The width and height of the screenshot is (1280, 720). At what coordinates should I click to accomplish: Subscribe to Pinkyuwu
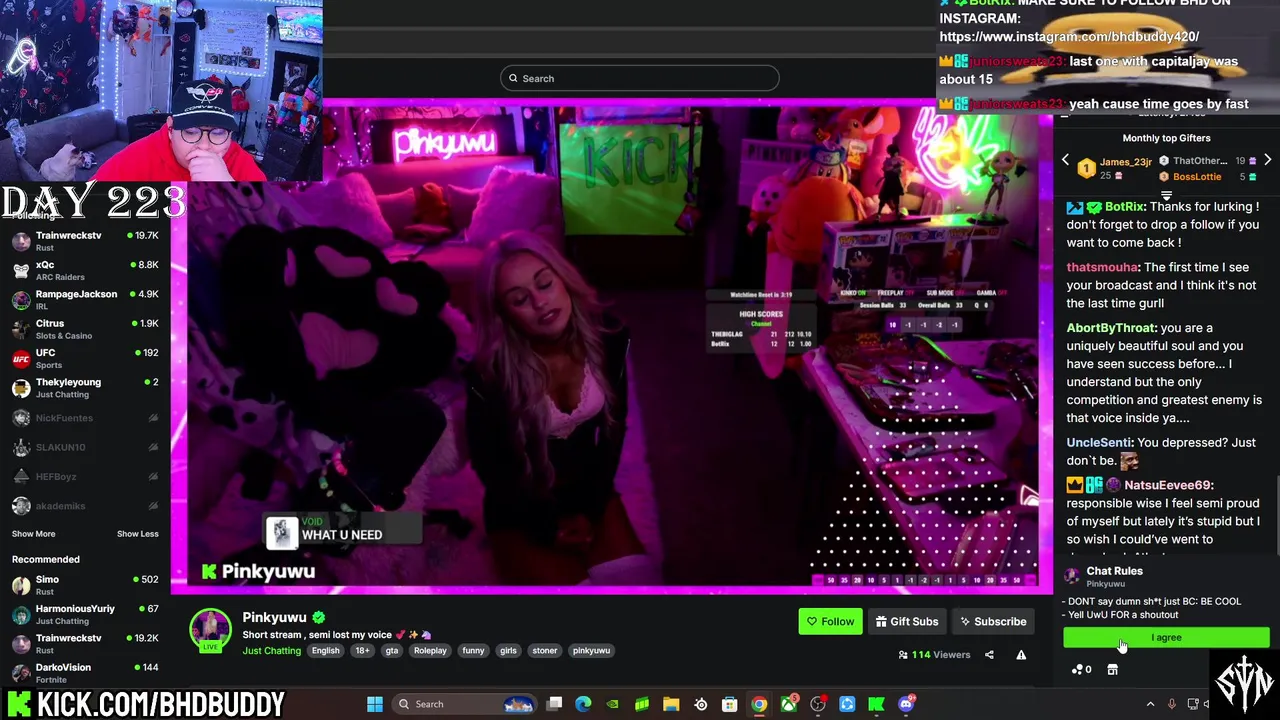(993, 621)
